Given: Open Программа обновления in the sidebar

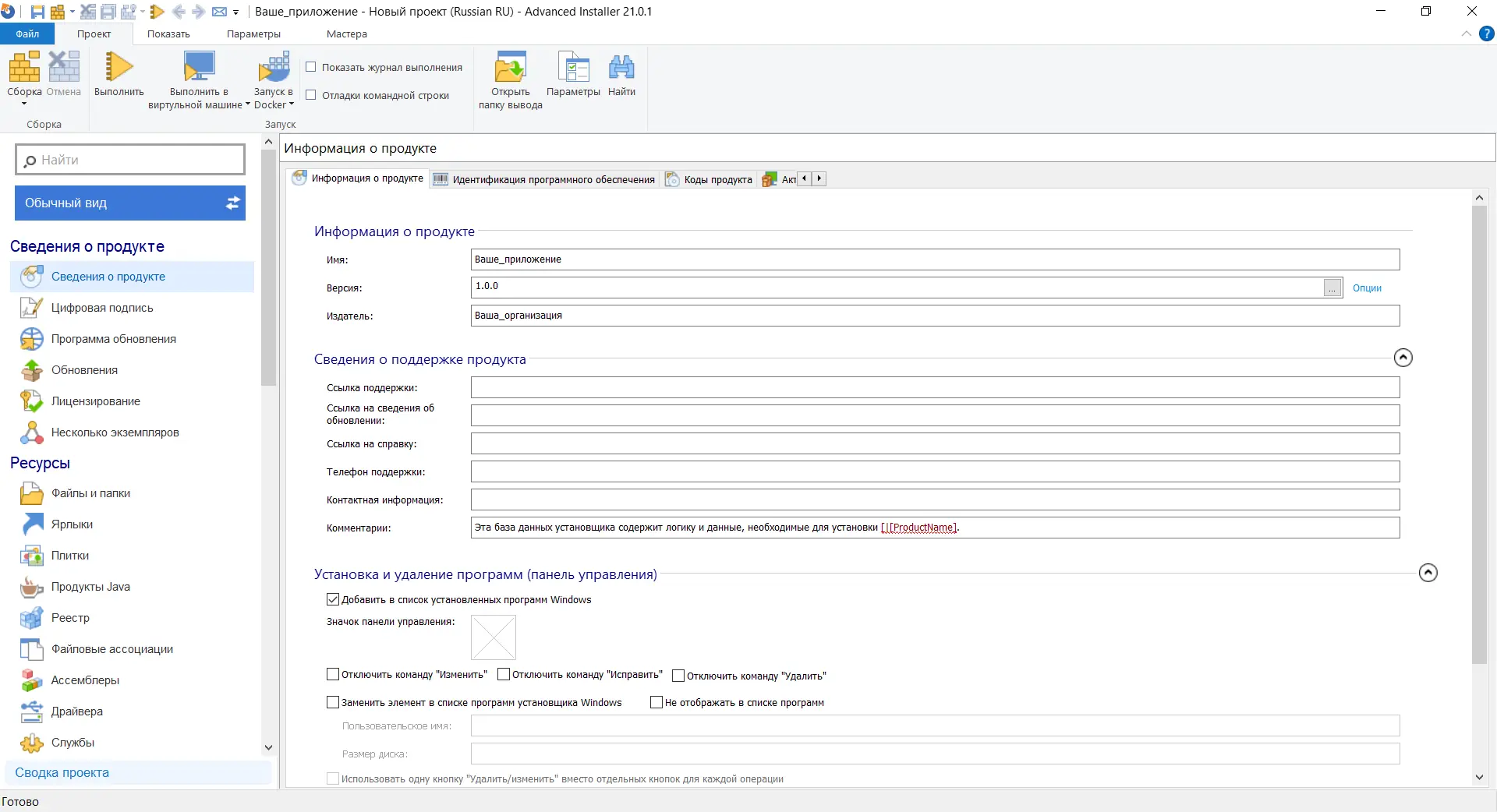Looking at the screenshot, I should [x=132, y=339].
